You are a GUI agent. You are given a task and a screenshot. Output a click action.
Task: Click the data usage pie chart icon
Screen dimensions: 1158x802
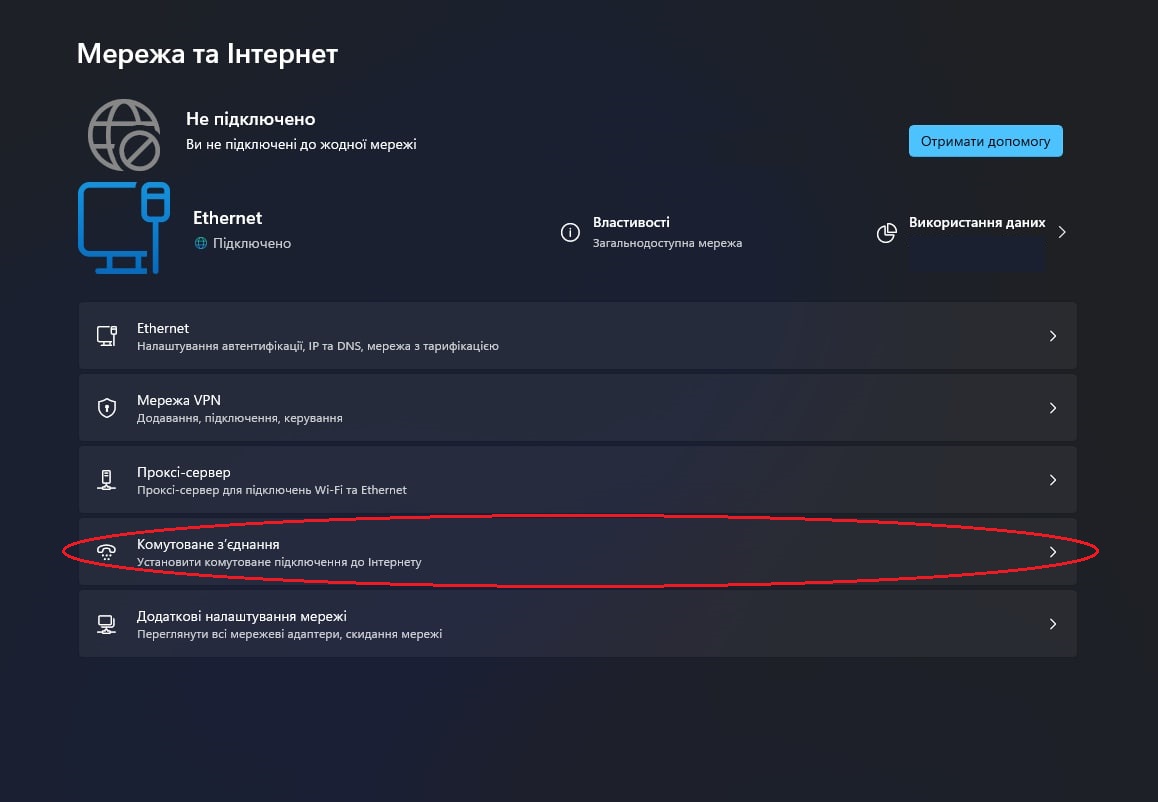pyautogui.click(x=886, y=233)
